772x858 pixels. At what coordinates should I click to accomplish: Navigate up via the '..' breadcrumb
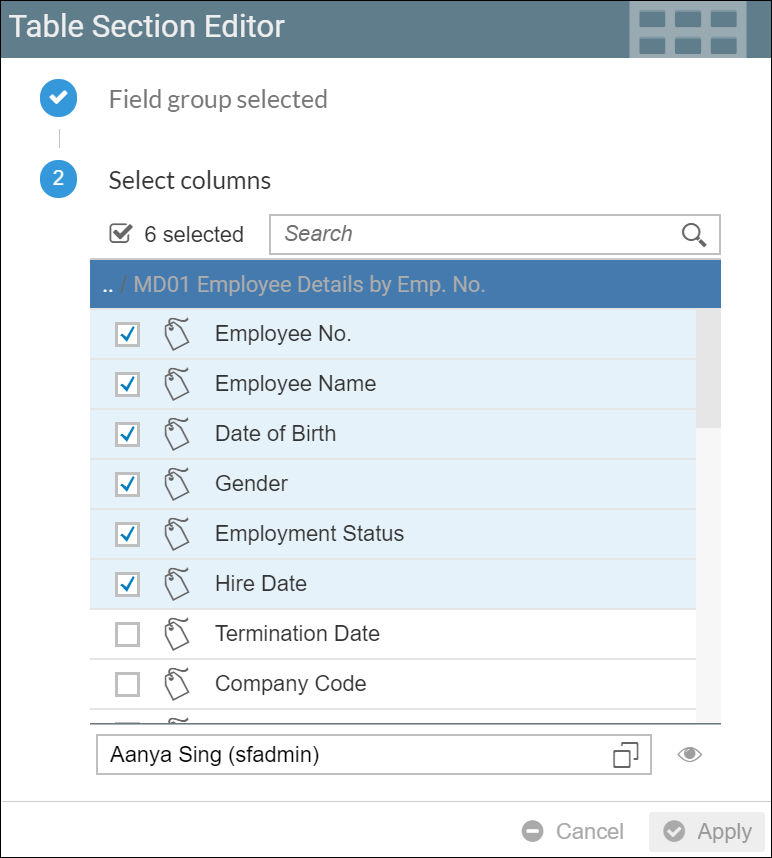pos(107,285)
